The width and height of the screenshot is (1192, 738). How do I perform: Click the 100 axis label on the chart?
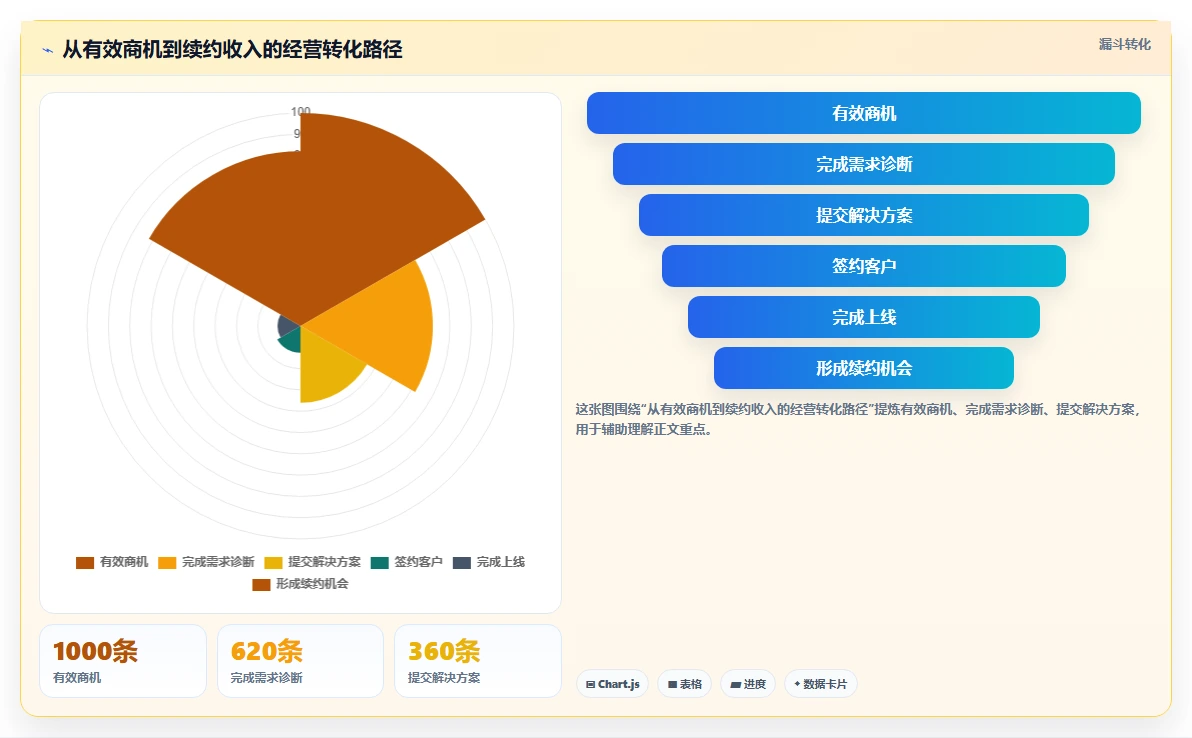coord(300,112)
